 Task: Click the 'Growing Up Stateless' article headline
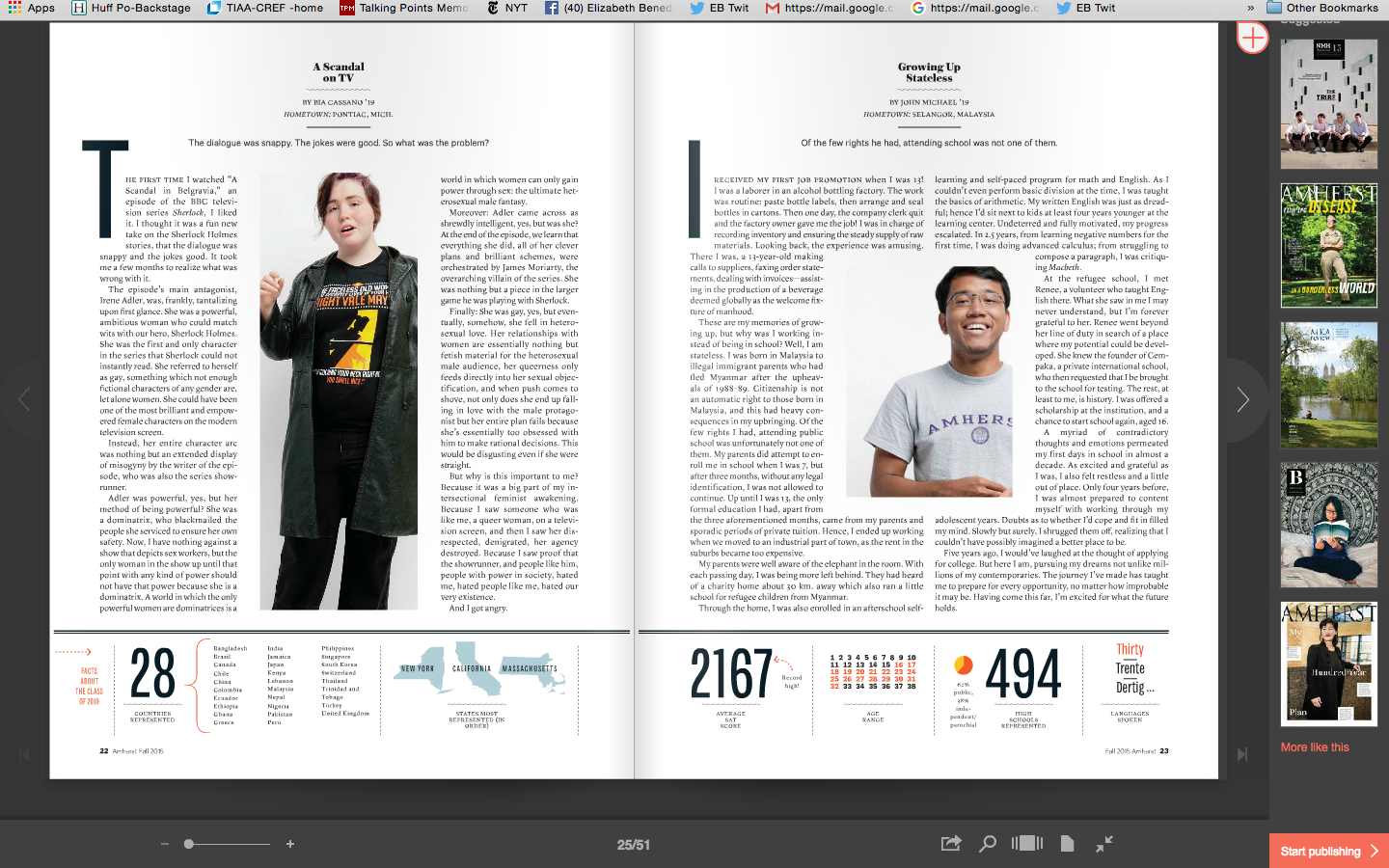(929, 72)
